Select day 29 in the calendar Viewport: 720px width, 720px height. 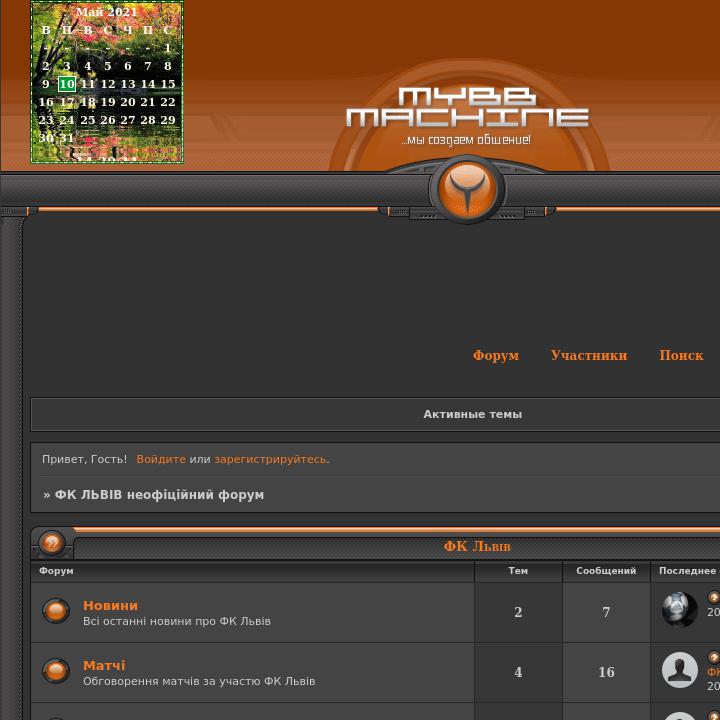coord(168,120)
